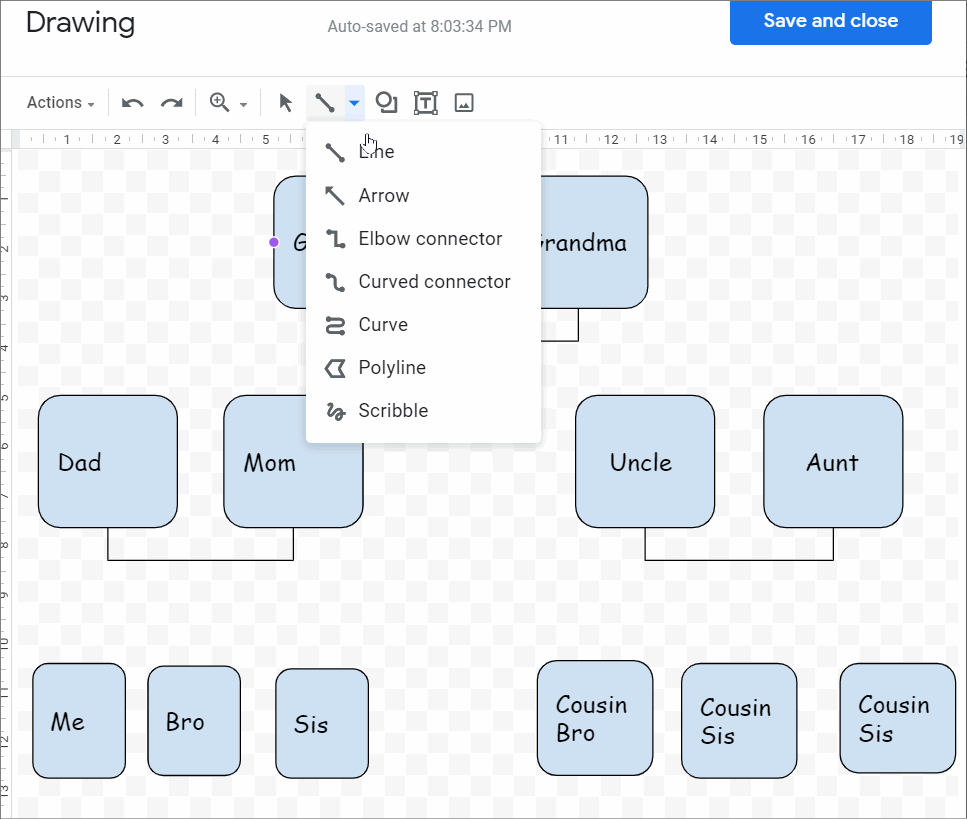This screenshot has height=819, width=967.
Task: Expand the zoom level dropdown
Action: click(x=243, y=104)
